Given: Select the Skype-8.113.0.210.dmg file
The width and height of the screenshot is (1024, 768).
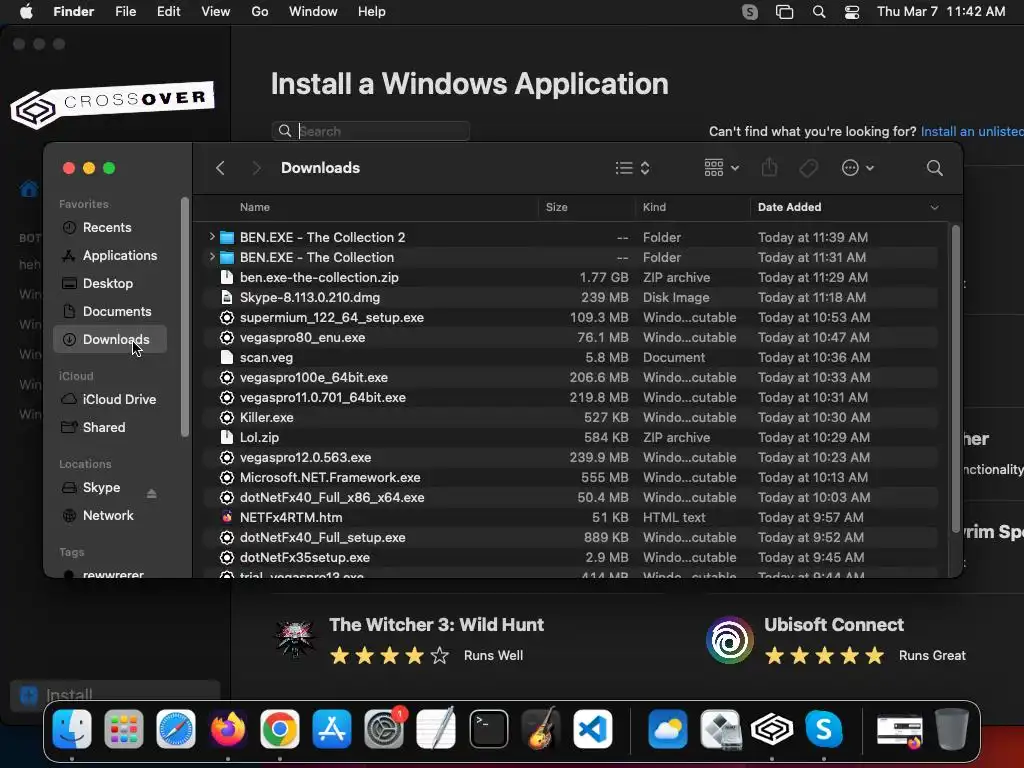Looking at the screenshot, I should tap(571, 297).
